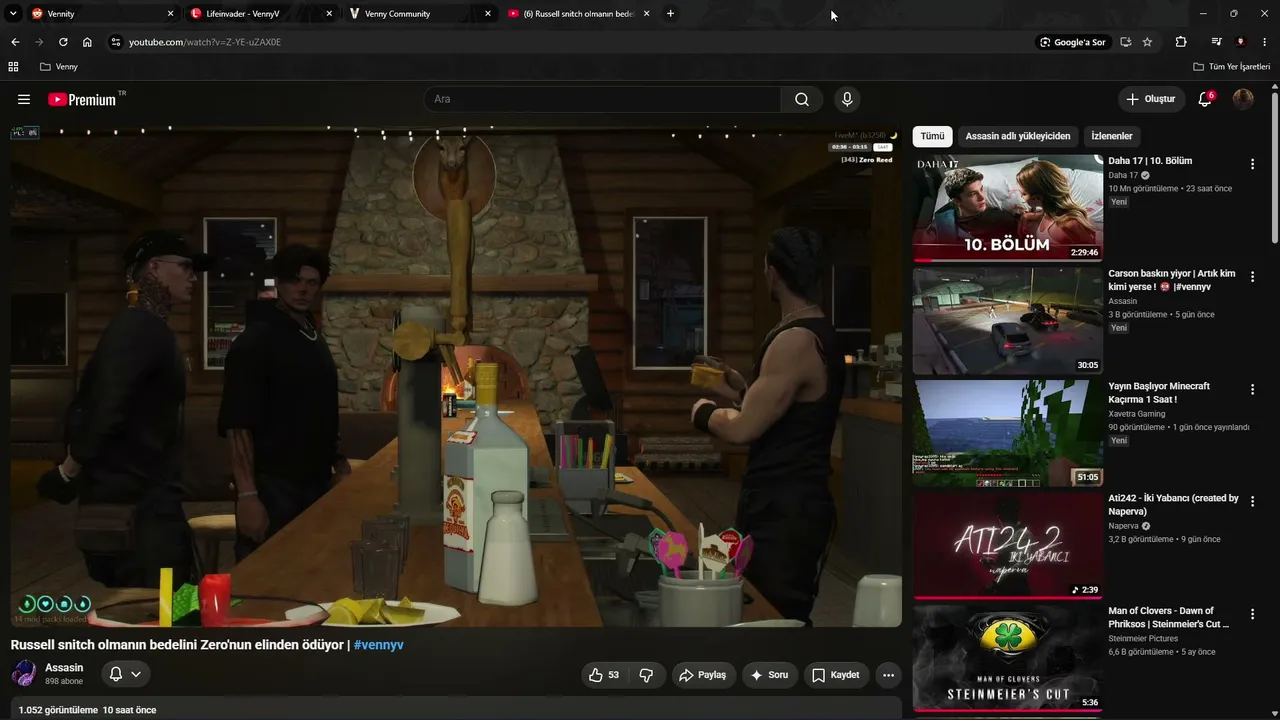Open Assasin channel avatar
This screenshot has height=720, width=1280.
(x=24, y=674)
